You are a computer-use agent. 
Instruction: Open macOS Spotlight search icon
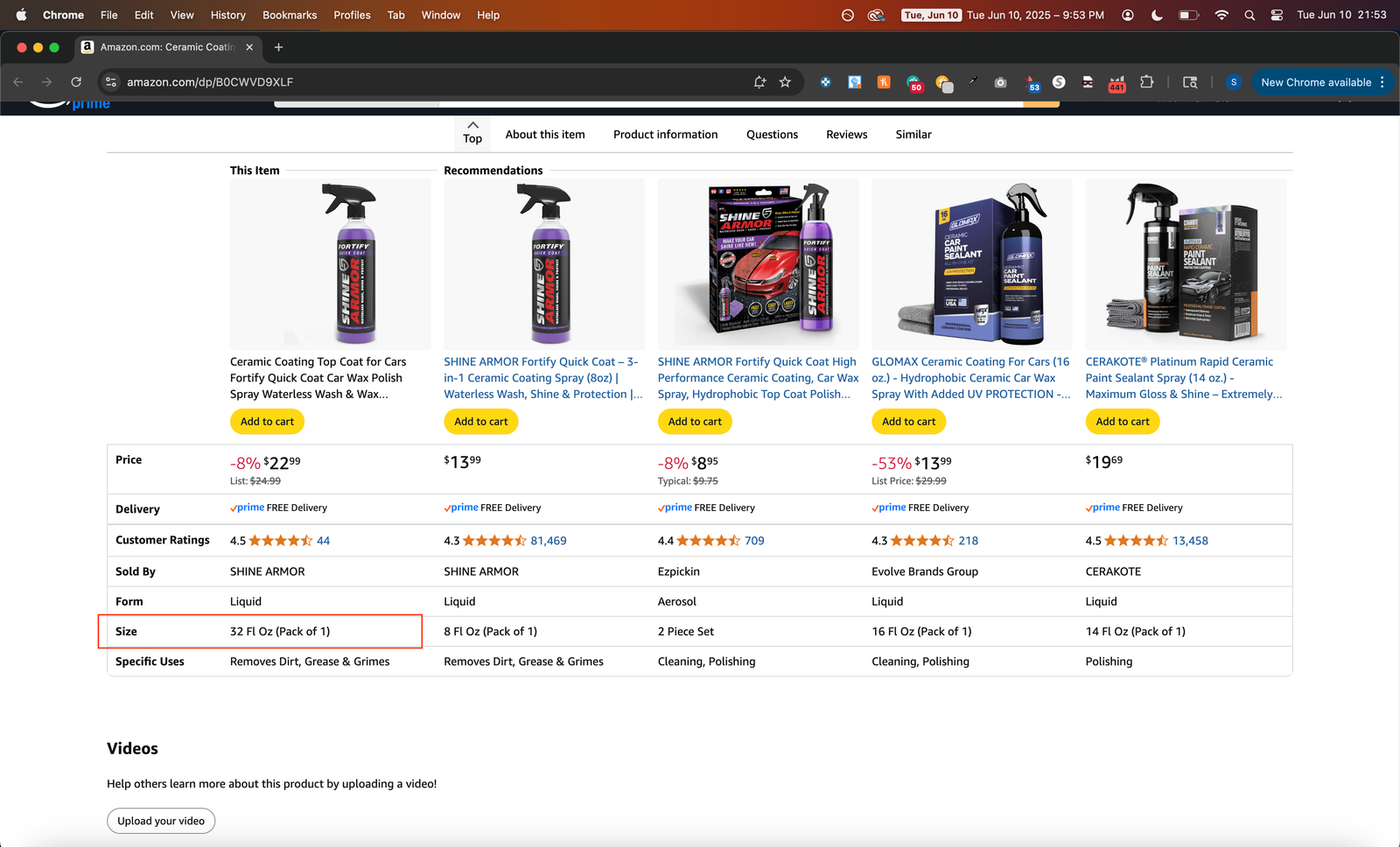click(x=1249, y=15)
